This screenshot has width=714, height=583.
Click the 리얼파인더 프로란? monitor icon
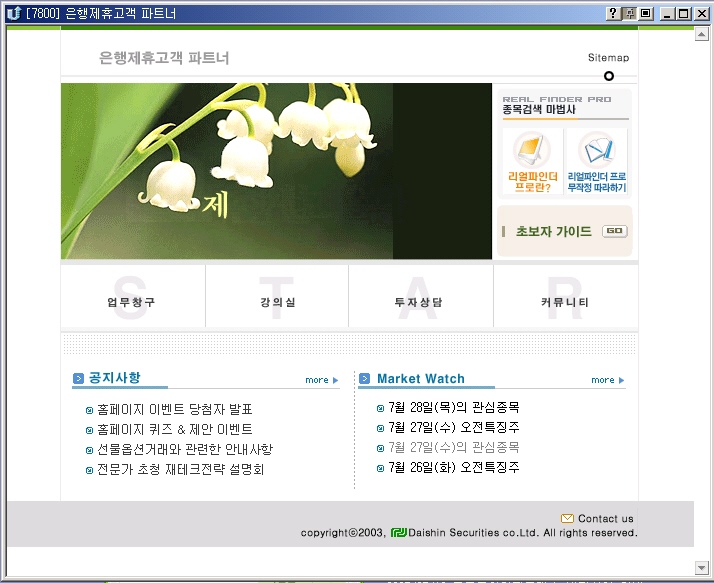[531, 150]
